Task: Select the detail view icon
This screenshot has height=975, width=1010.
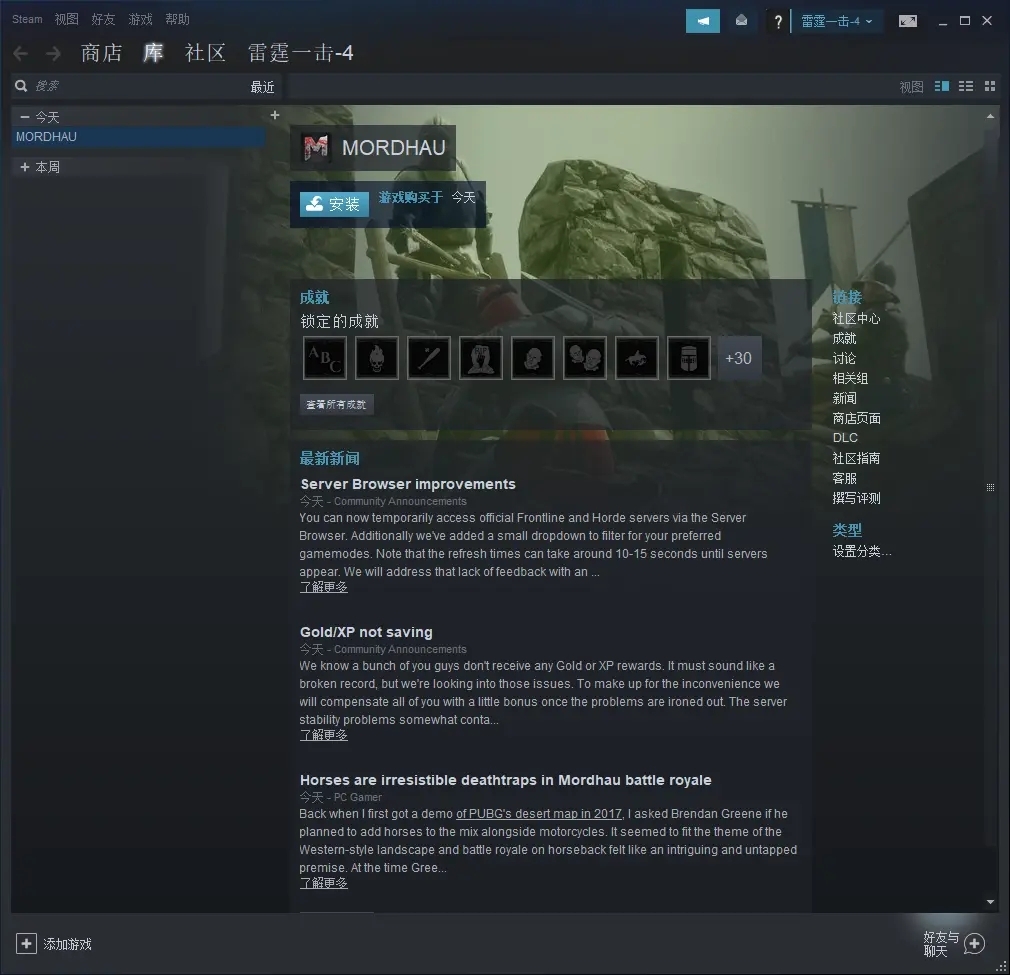Action: tap(942, 86)
